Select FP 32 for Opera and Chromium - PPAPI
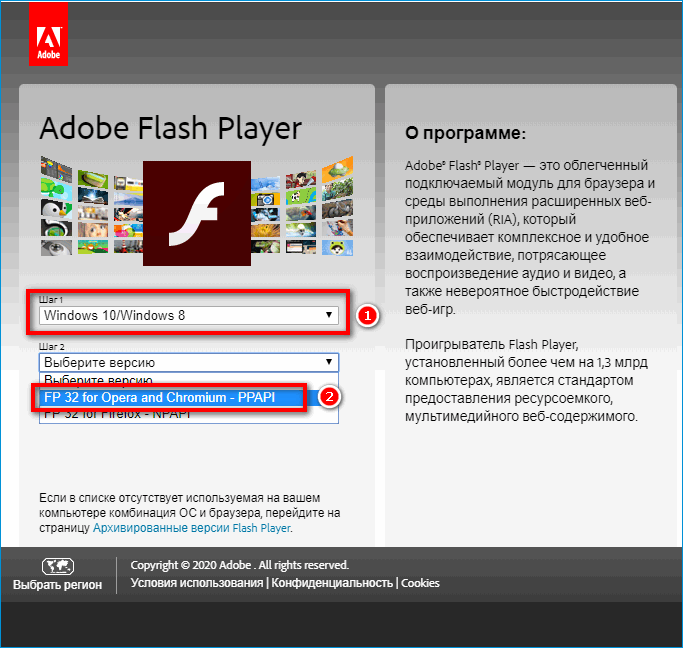 189,398
